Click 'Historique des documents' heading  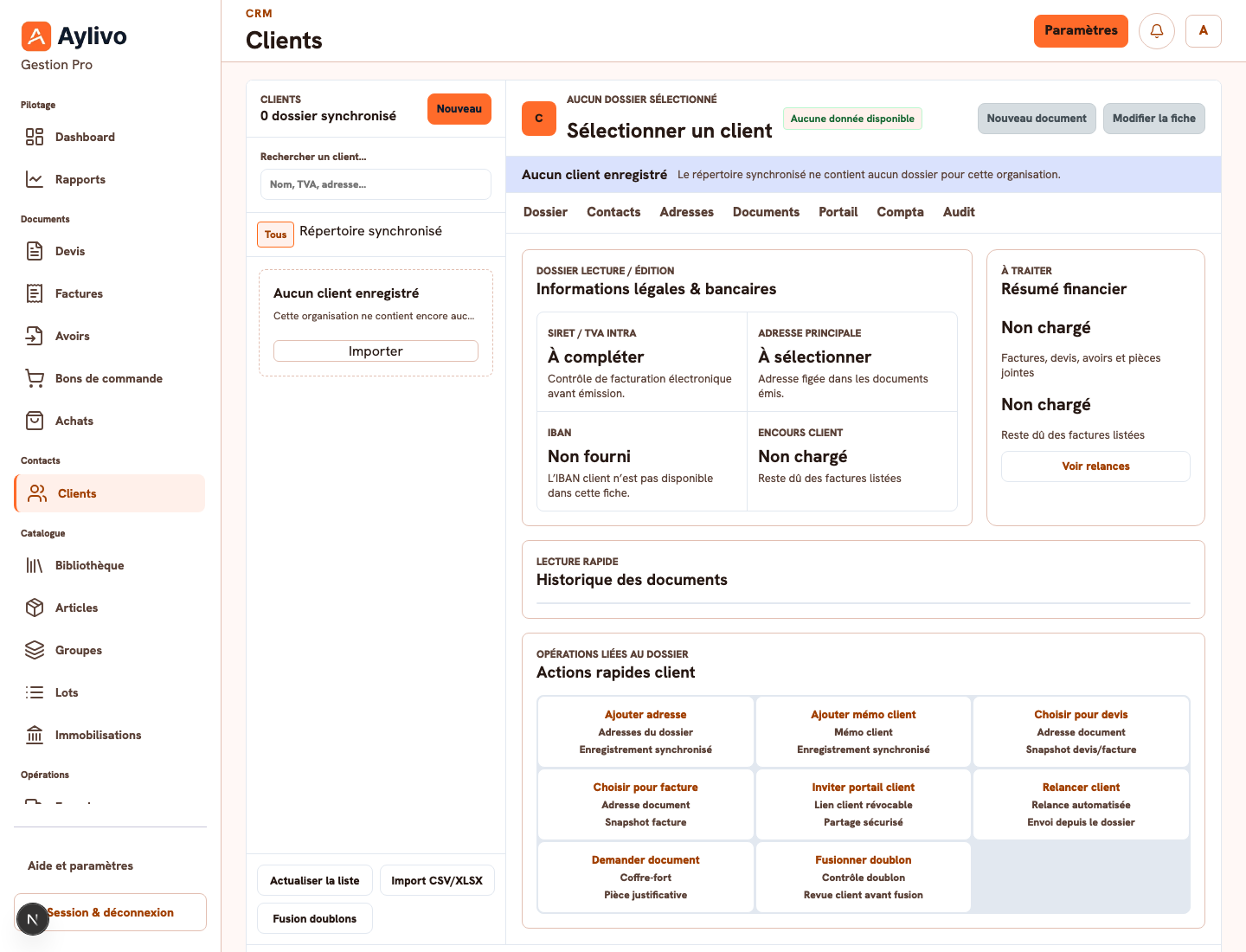632,580
